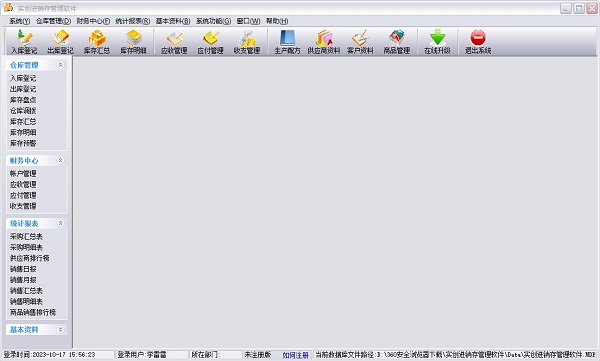Click the 未注册版 status label
600x361 pixels.
pos(258,355)
